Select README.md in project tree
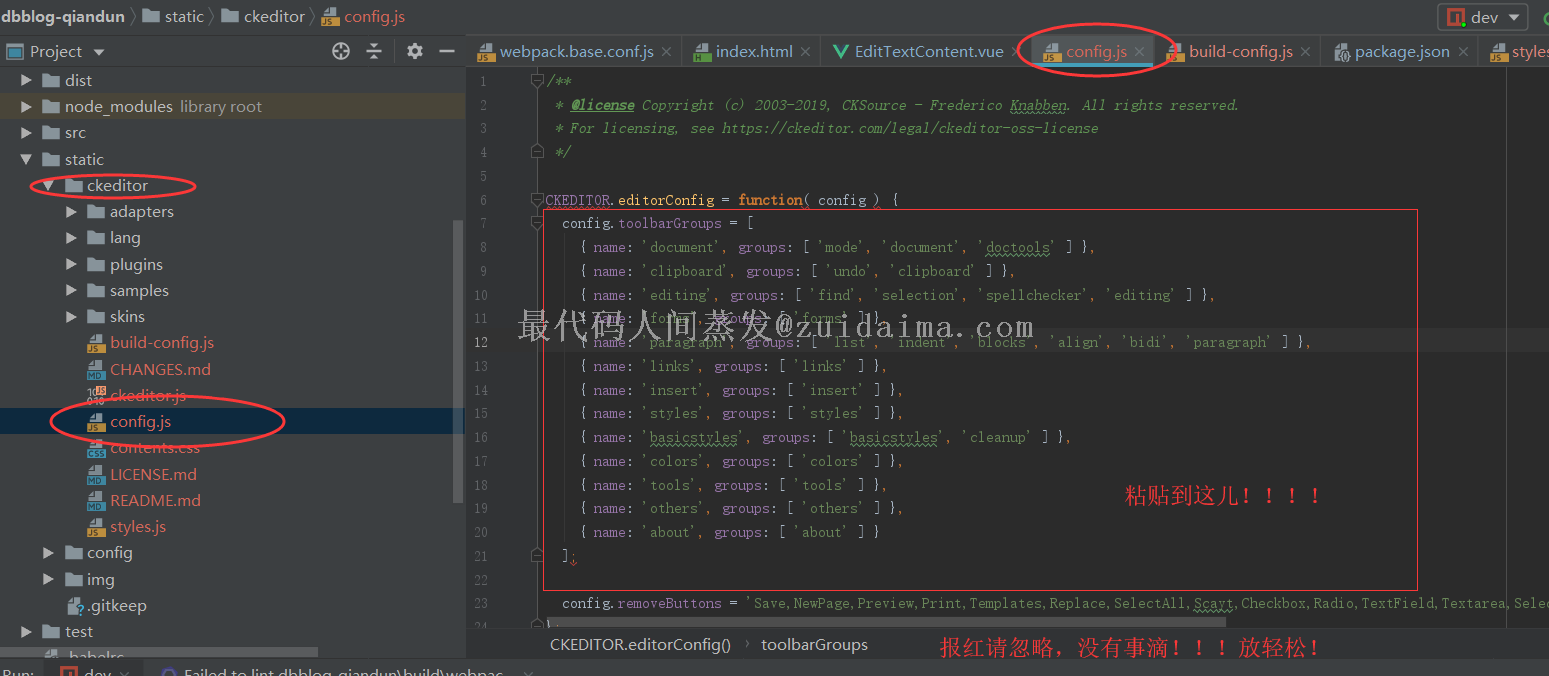Viewport: 1549px width, 676px height. pos(155,500)
